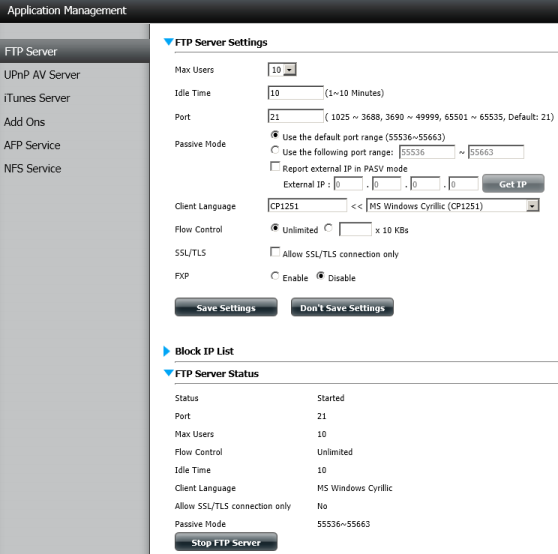The image size is (558, 554).
Task: Click the Flow Control status value 'Unlimited'
Action: point(335,452)
